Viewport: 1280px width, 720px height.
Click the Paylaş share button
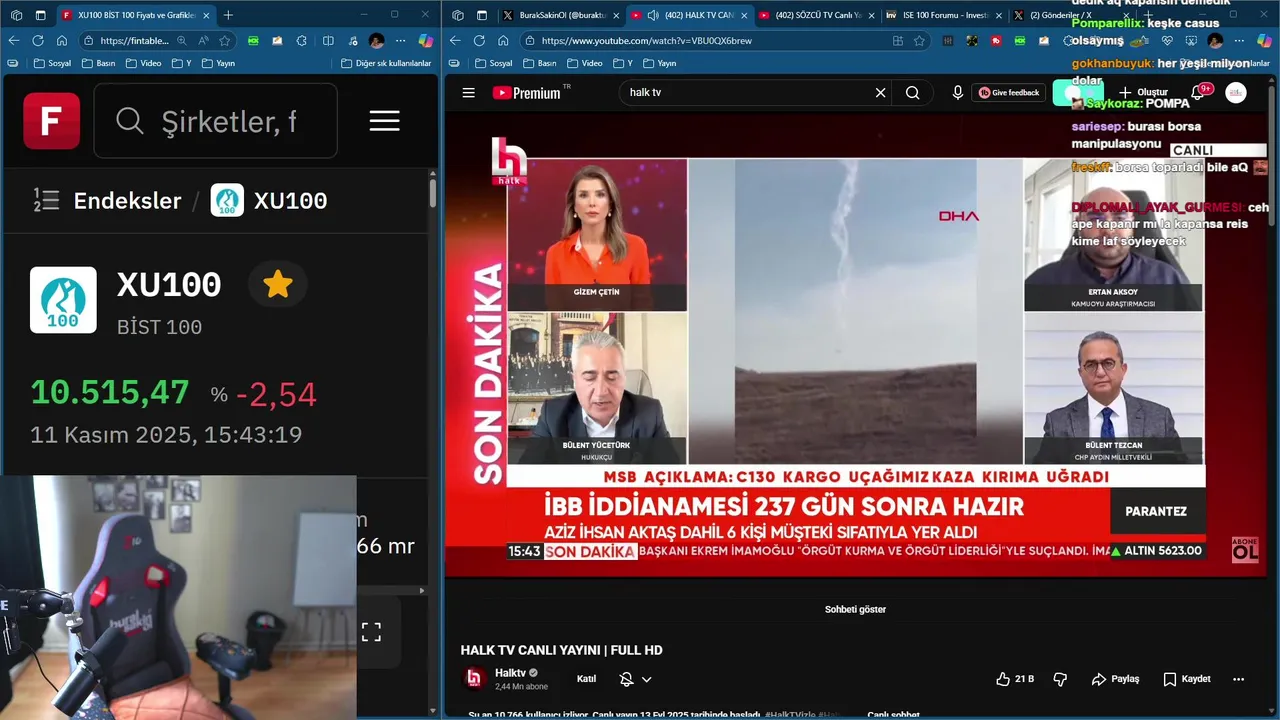pyautogui.click(x=1115, y=679)
